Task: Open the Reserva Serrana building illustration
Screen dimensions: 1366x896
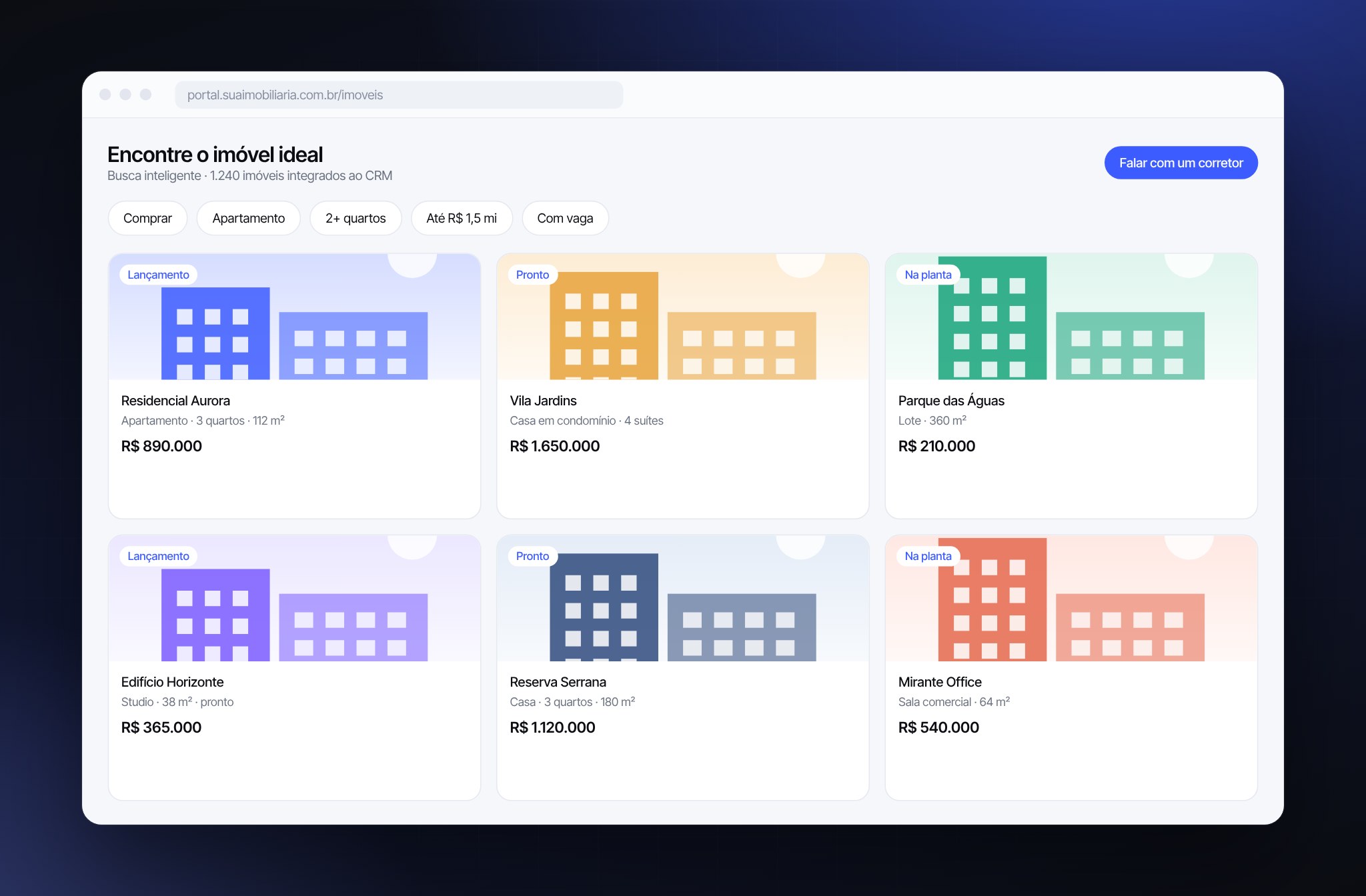Action: [x=682, y=598]
